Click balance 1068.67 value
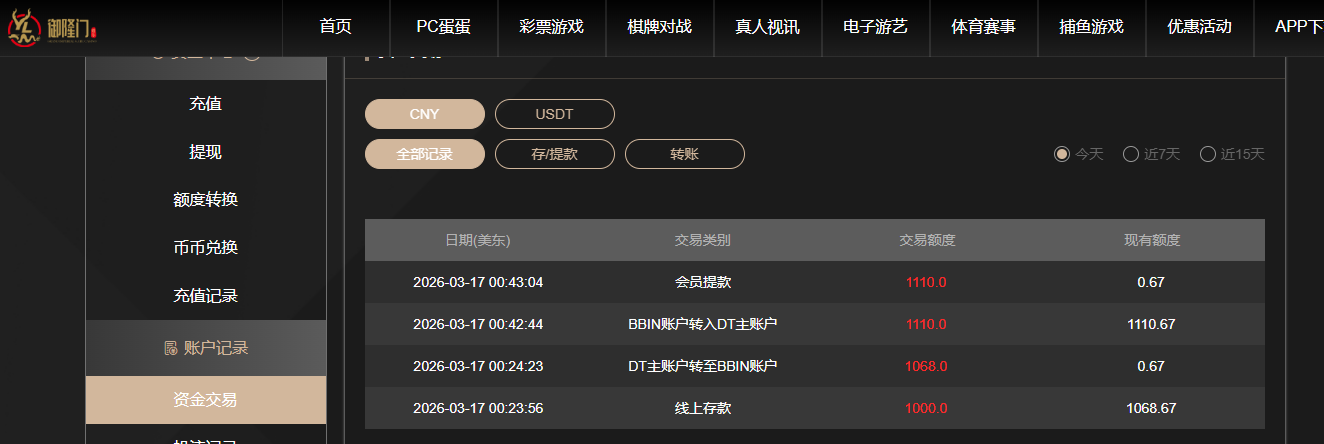1324x444 pixels. click(x=1151, y=408)
